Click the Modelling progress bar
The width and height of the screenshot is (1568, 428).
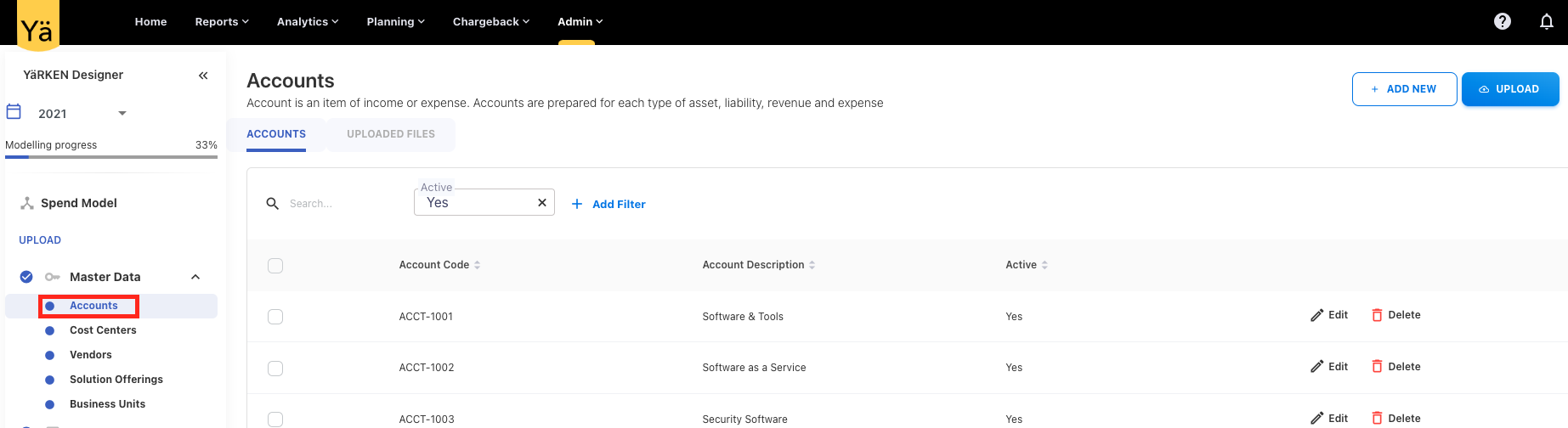pyautogui.click(x=110, y=156)
